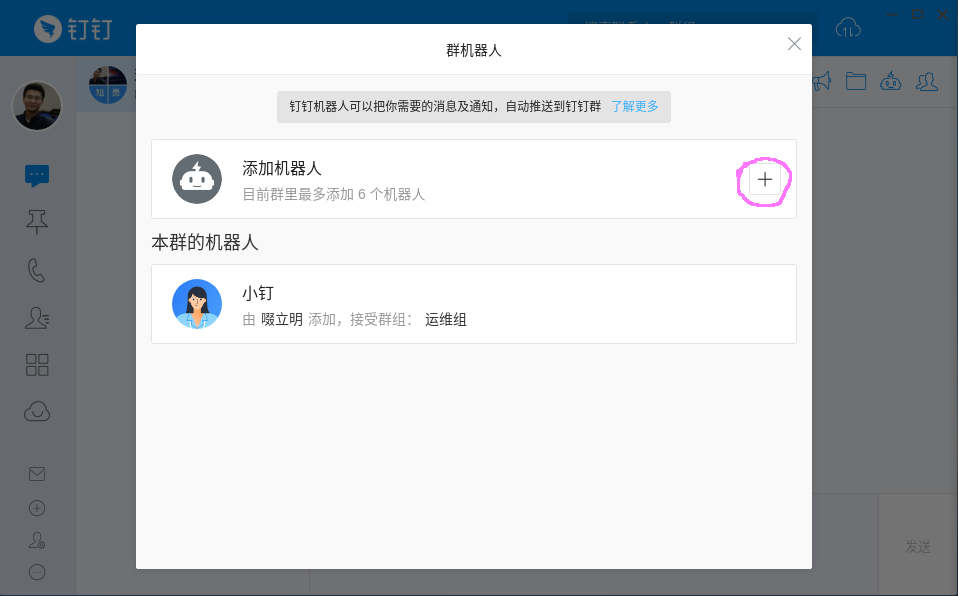Open the mail envelope icon in sidebar

37,474
